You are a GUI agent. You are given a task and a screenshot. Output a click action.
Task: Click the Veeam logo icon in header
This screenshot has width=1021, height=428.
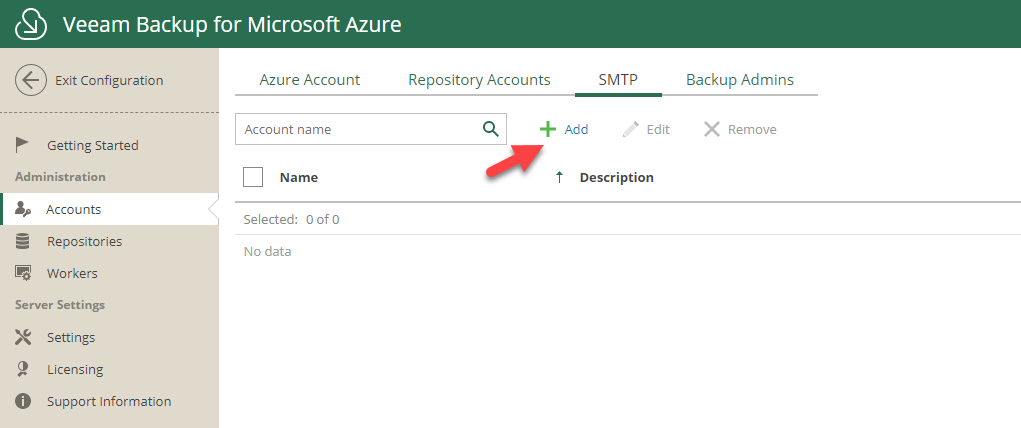32,24
